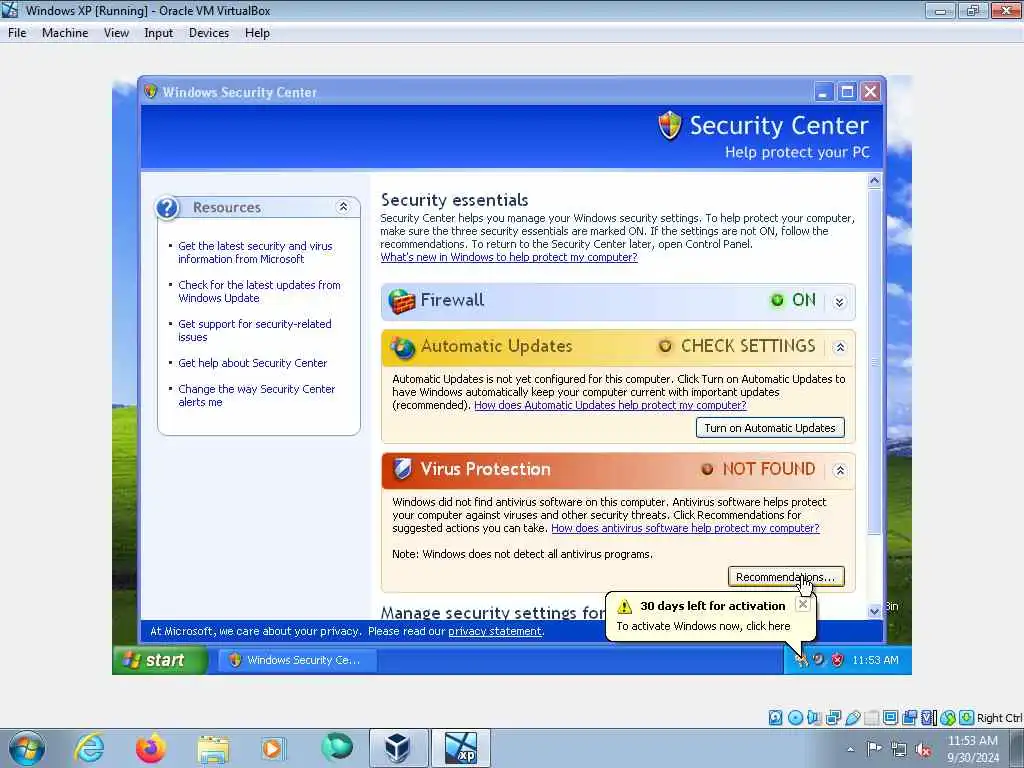Click the VirtualBox Manager cube taskbar icon
Screen dimensions: 1024x768
tap(398, 748)
